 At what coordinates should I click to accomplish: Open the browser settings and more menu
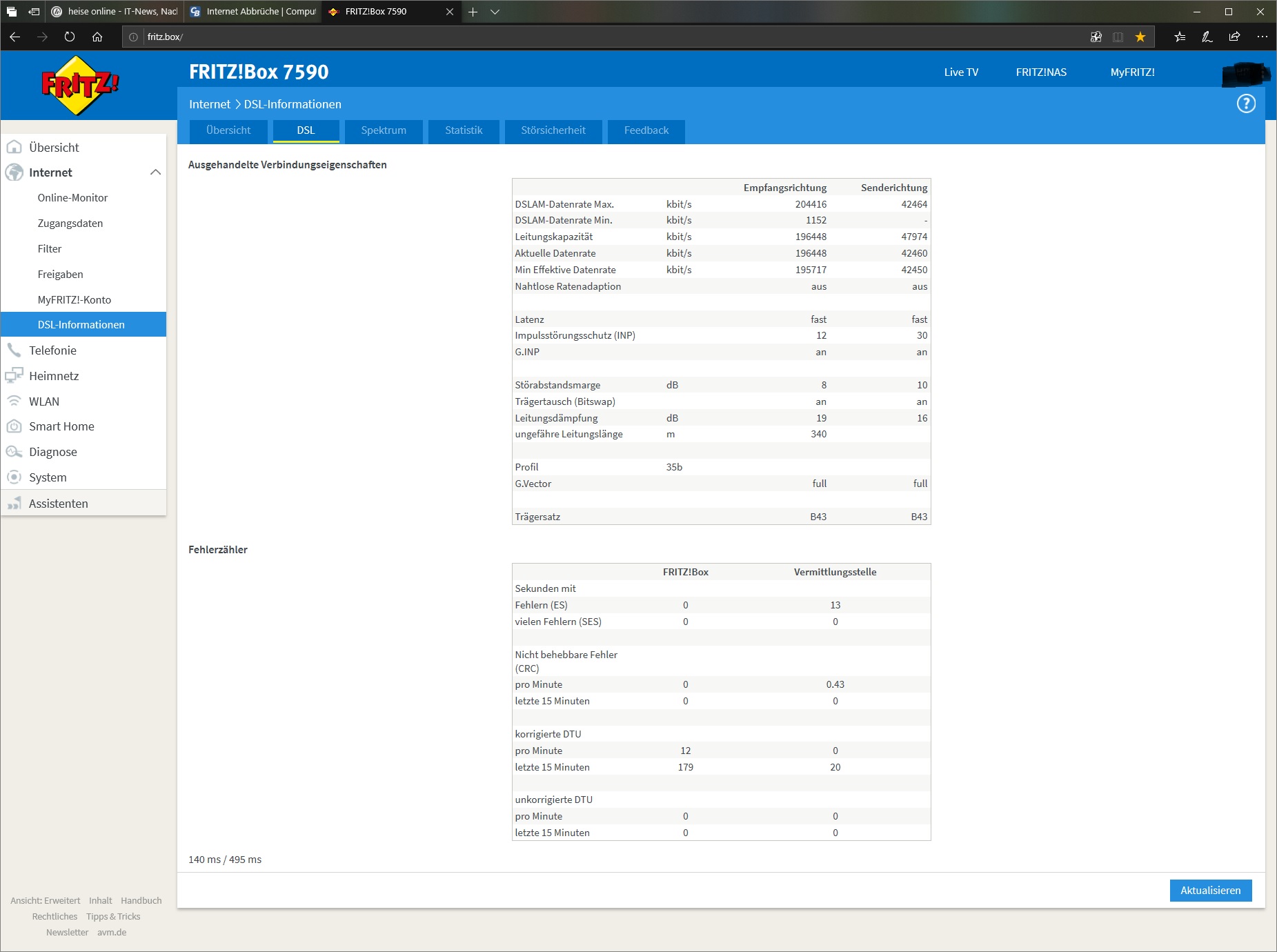pyautogui.click(x=1262, y=37)
